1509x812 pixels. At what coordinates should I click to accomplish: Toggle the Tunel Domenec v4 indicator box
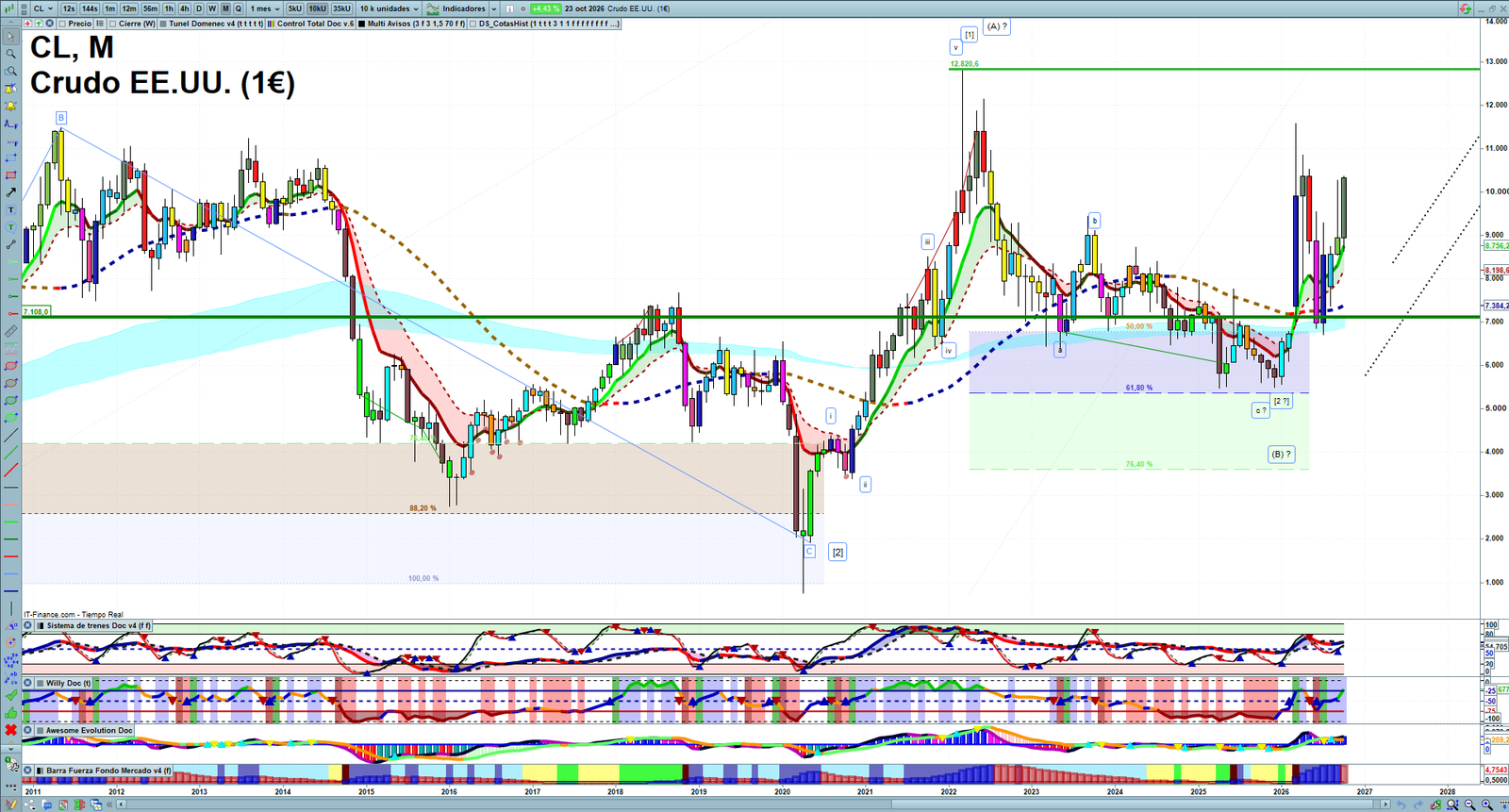163,24
